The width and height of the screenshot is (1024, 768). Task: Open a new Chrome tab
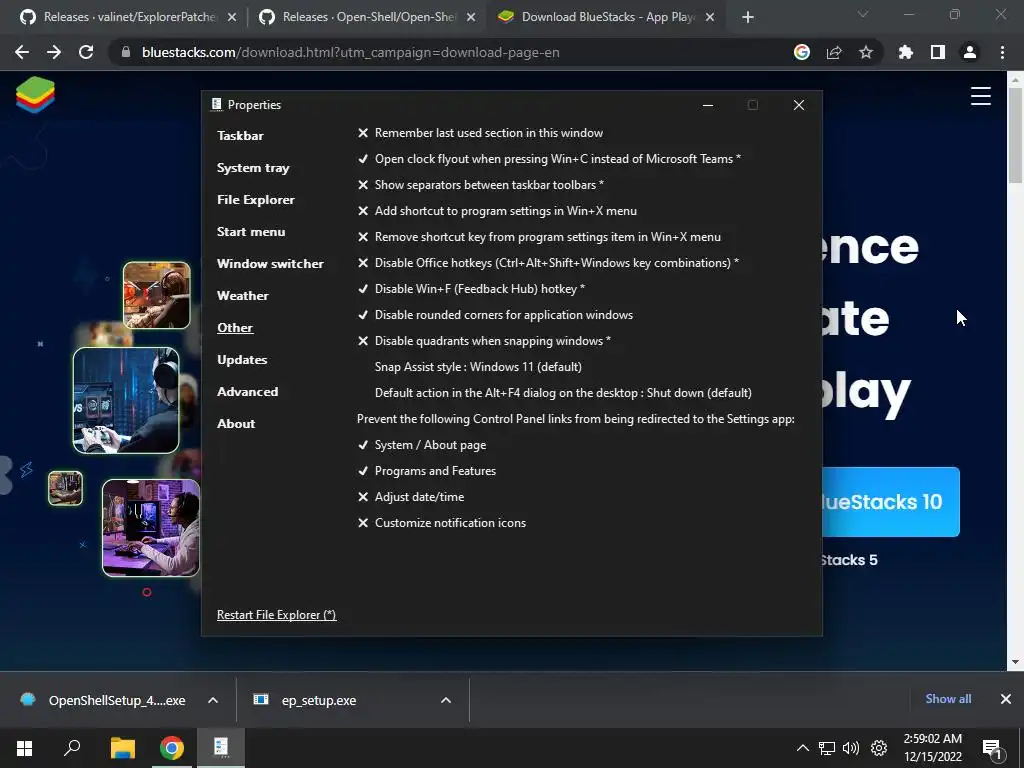point(748,17)
